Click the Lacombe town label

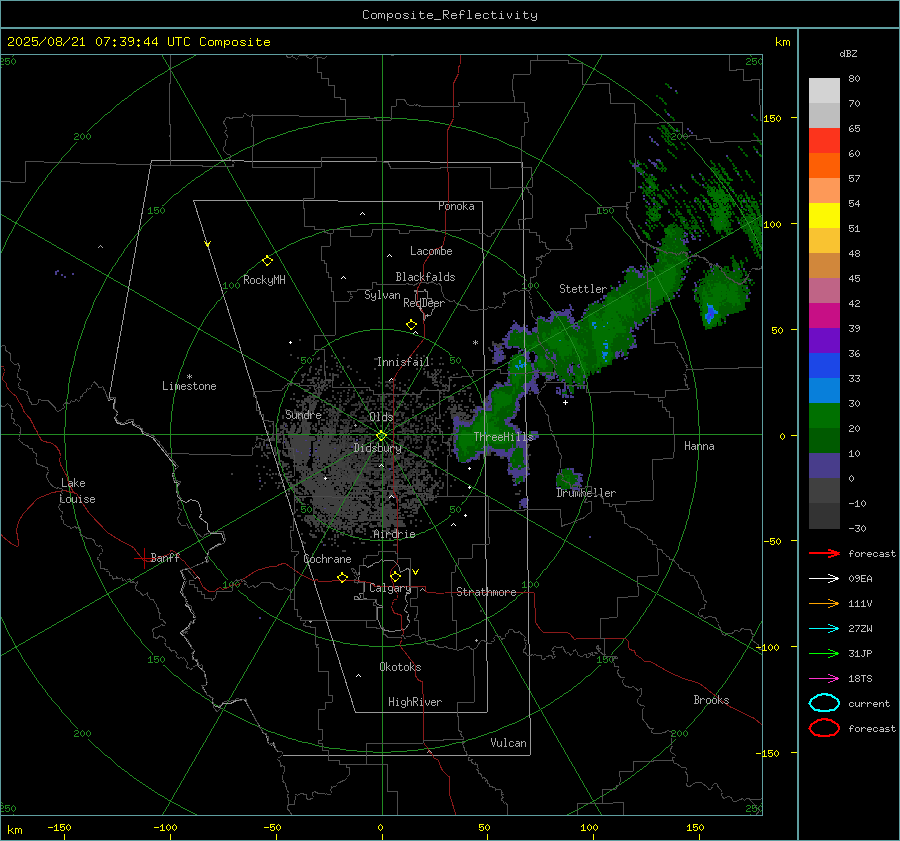[x=431, y=251]
